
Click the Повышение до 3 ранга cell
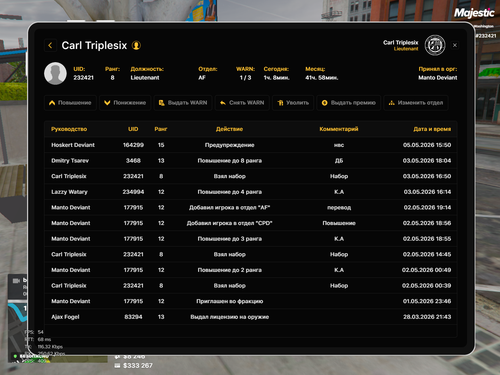coord(229,239)
